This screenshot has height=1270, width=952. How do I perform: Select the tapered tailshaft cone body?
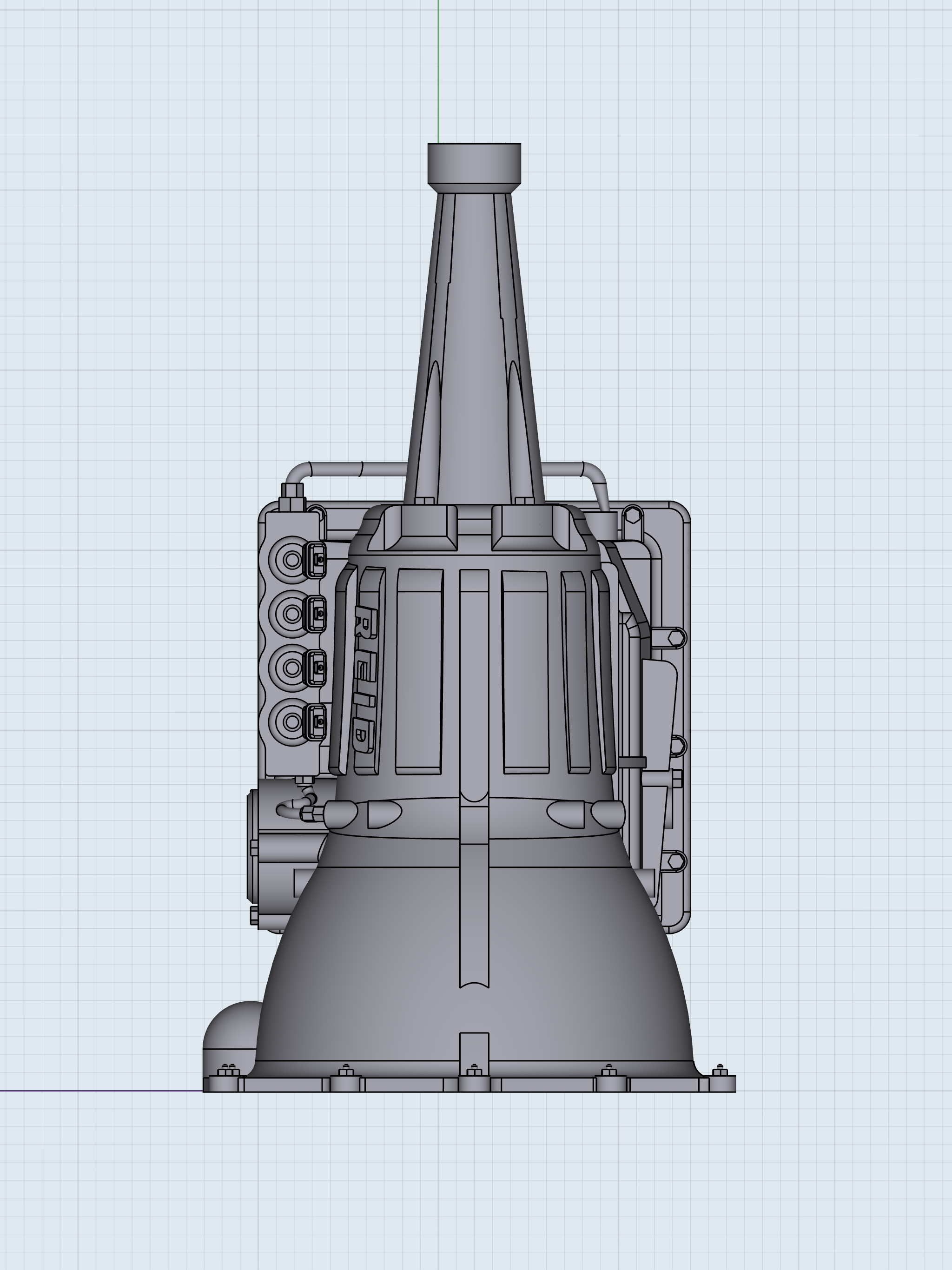click(474, 344)
